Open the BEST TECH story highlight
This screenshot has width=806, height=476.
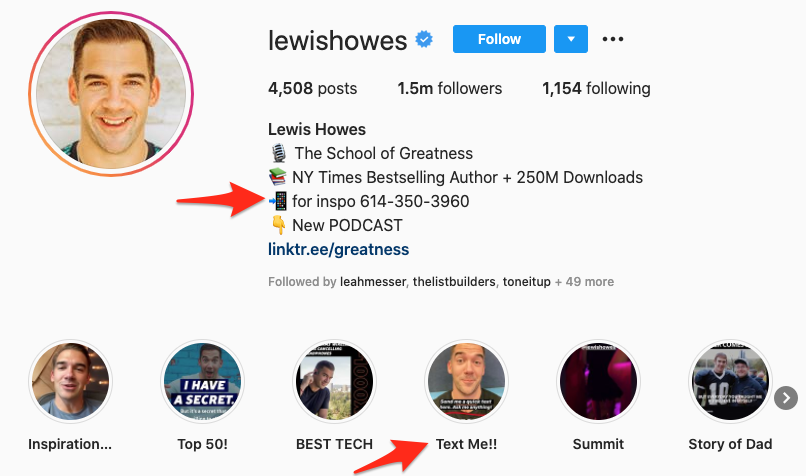(x=335, y=382)
